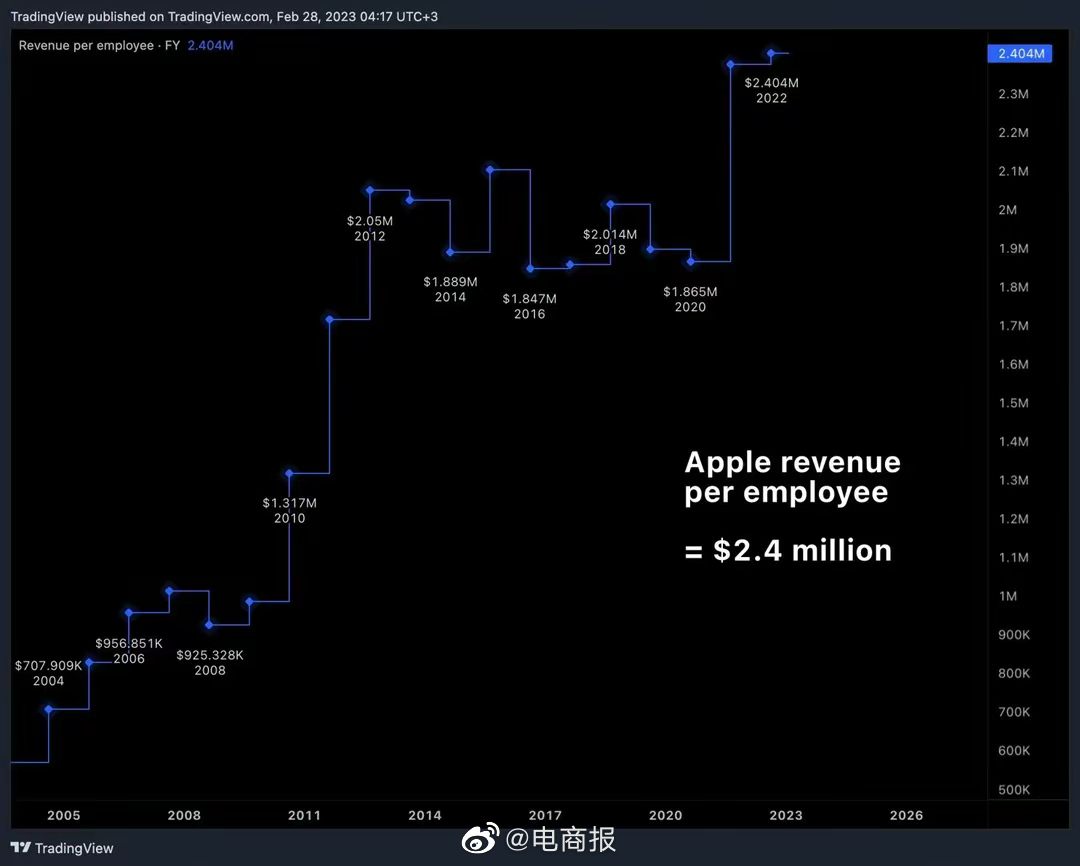Click the 1M y-axis label
This screenshot has height=866, width=1080.
[1008, 596]
